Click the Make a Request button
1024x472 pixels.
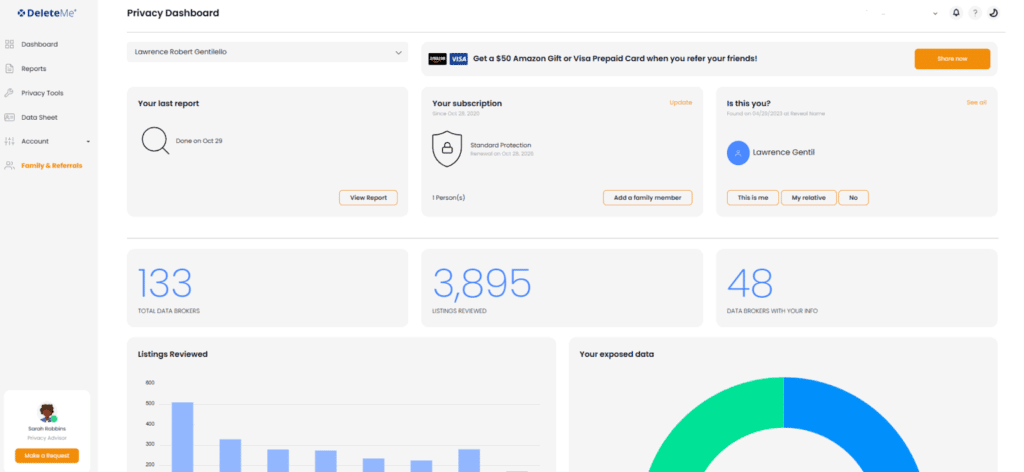[x=46, y=456]
